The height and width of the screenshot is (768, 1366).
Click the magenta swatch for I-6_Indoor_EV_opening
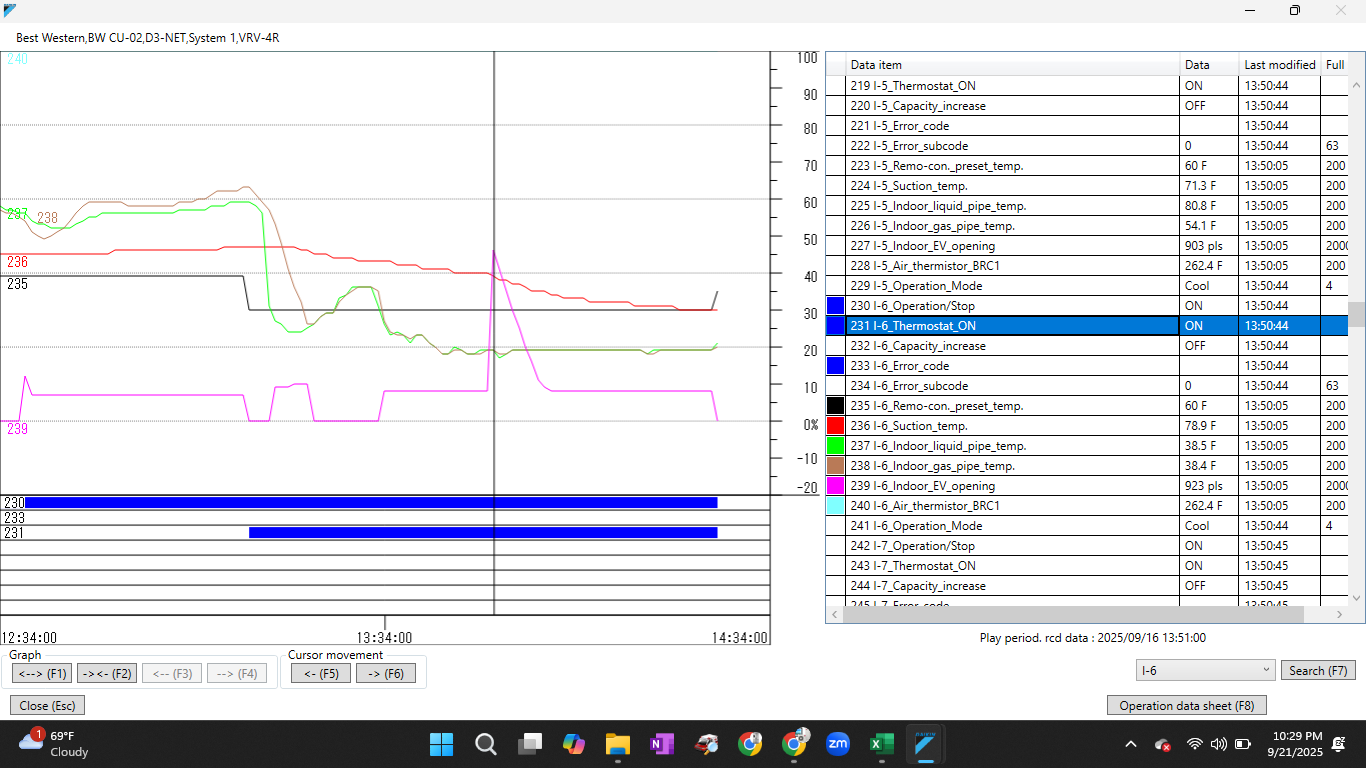[x=836, y=485]
